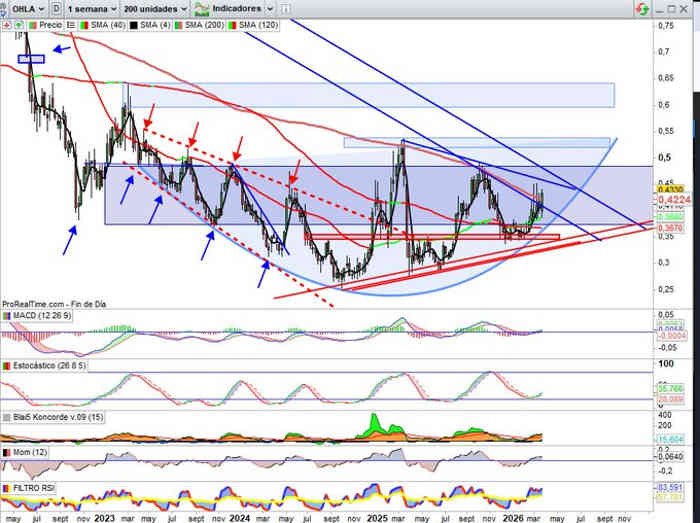The width and height of the screenshot is (700, 523).
Task: Open the Blai5 Koncorde v.09 panel label
Action: pos(51,417)
